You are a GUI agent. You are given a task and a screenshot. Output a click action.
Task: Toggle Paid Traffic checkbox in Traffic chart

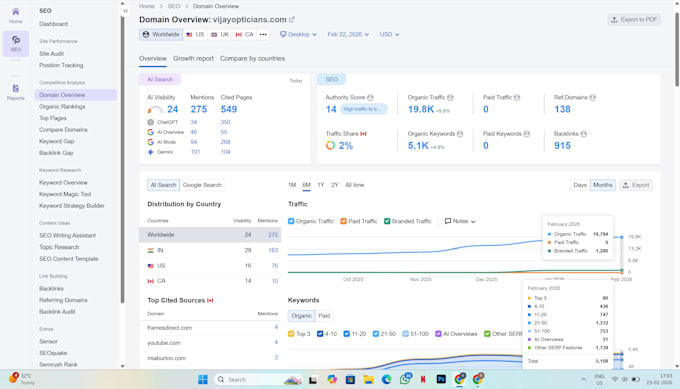tap(343, 221)
